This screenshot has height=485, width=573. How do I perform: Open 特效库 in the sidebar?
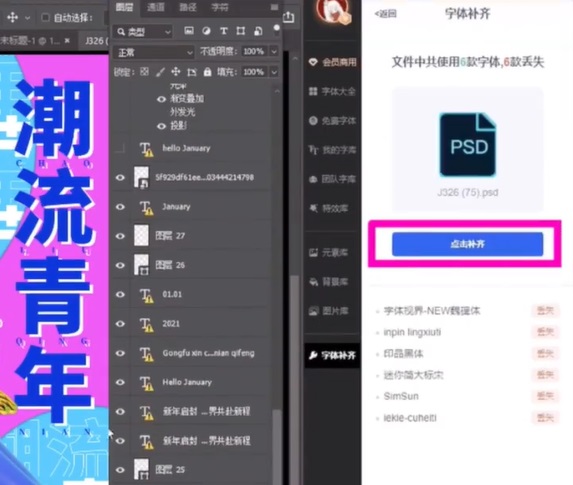(329, 208)
